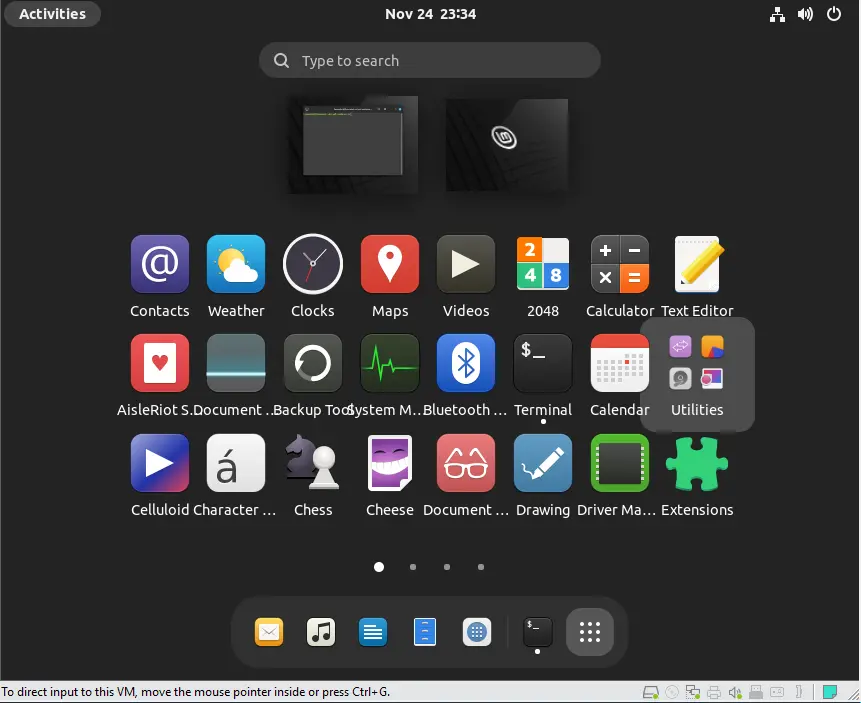Open the power system menu
861x703 pixels.
tap(834, 14)
